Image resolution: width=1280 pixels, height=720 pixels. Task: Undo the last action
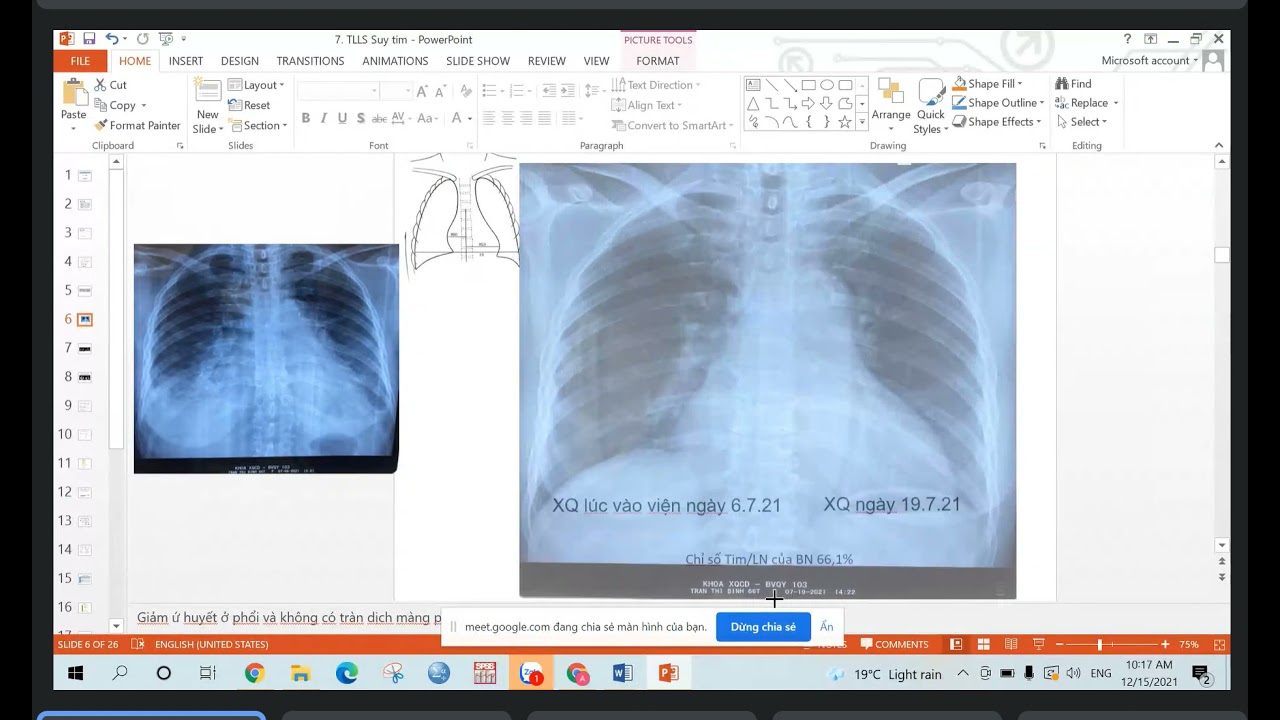(111, 39)
